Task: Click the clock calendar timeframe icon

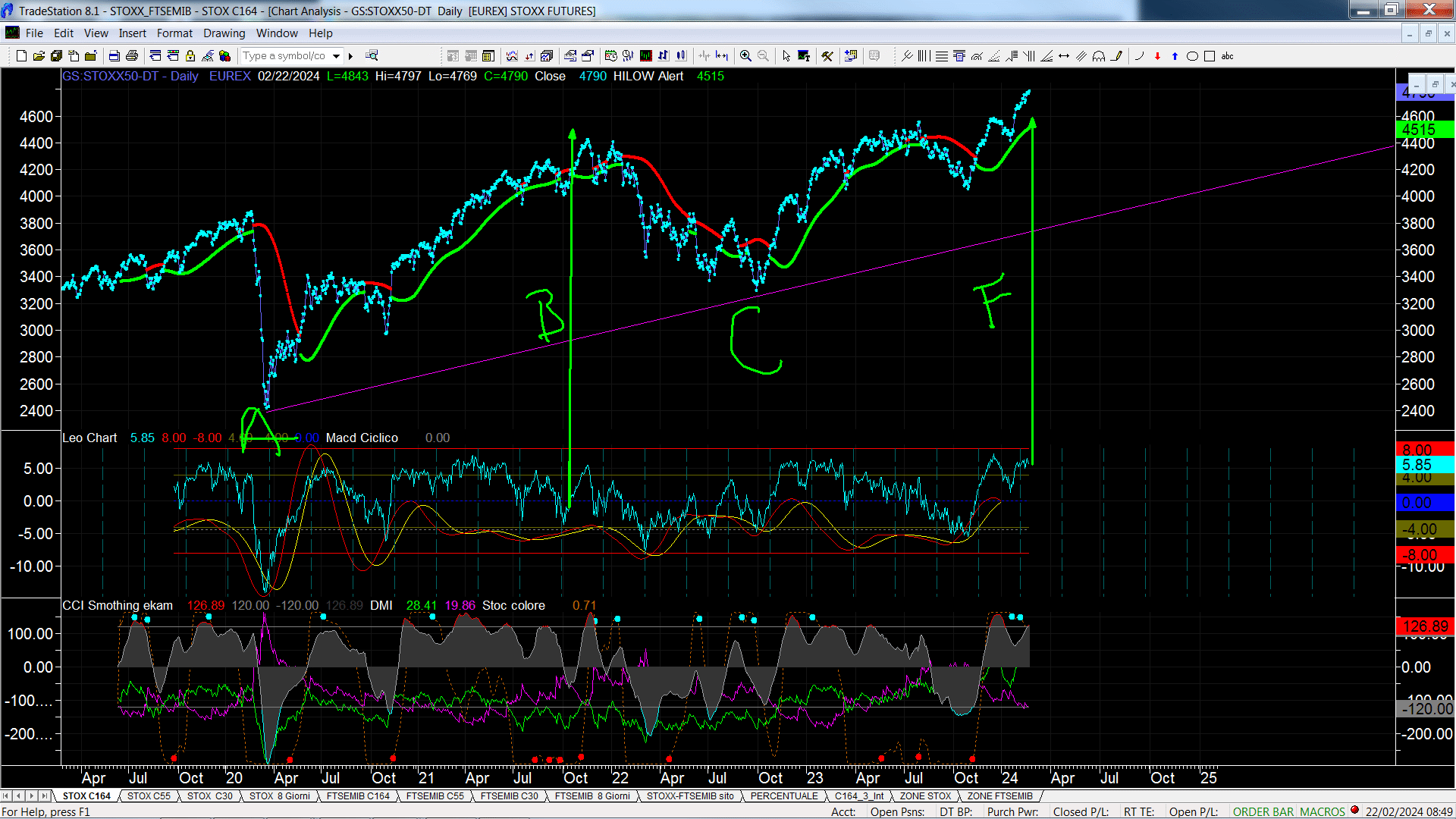Action: (x=610, y=55)
